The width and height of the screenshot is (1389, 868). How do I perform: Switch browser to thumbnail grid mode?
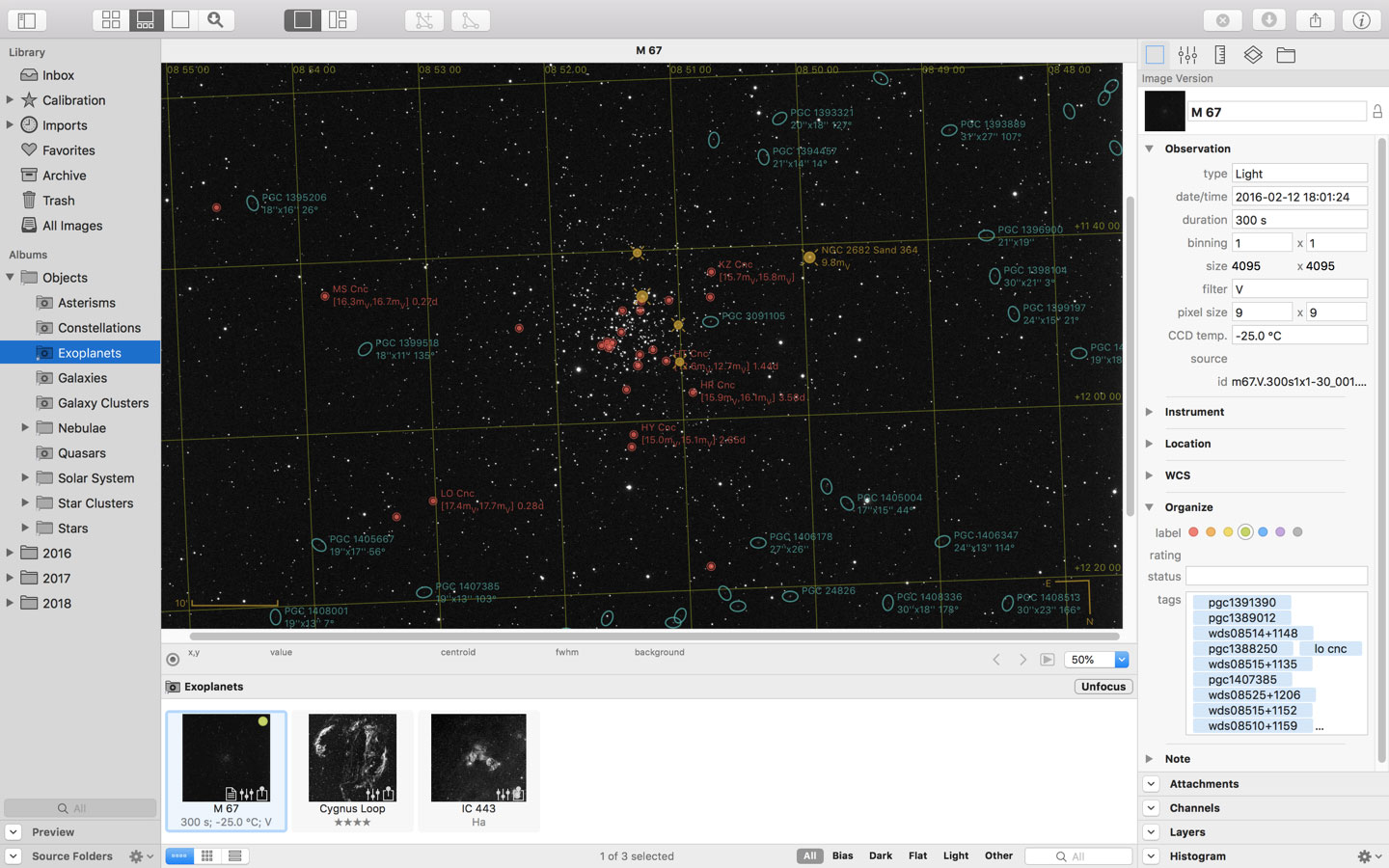(x=207, y=856)
